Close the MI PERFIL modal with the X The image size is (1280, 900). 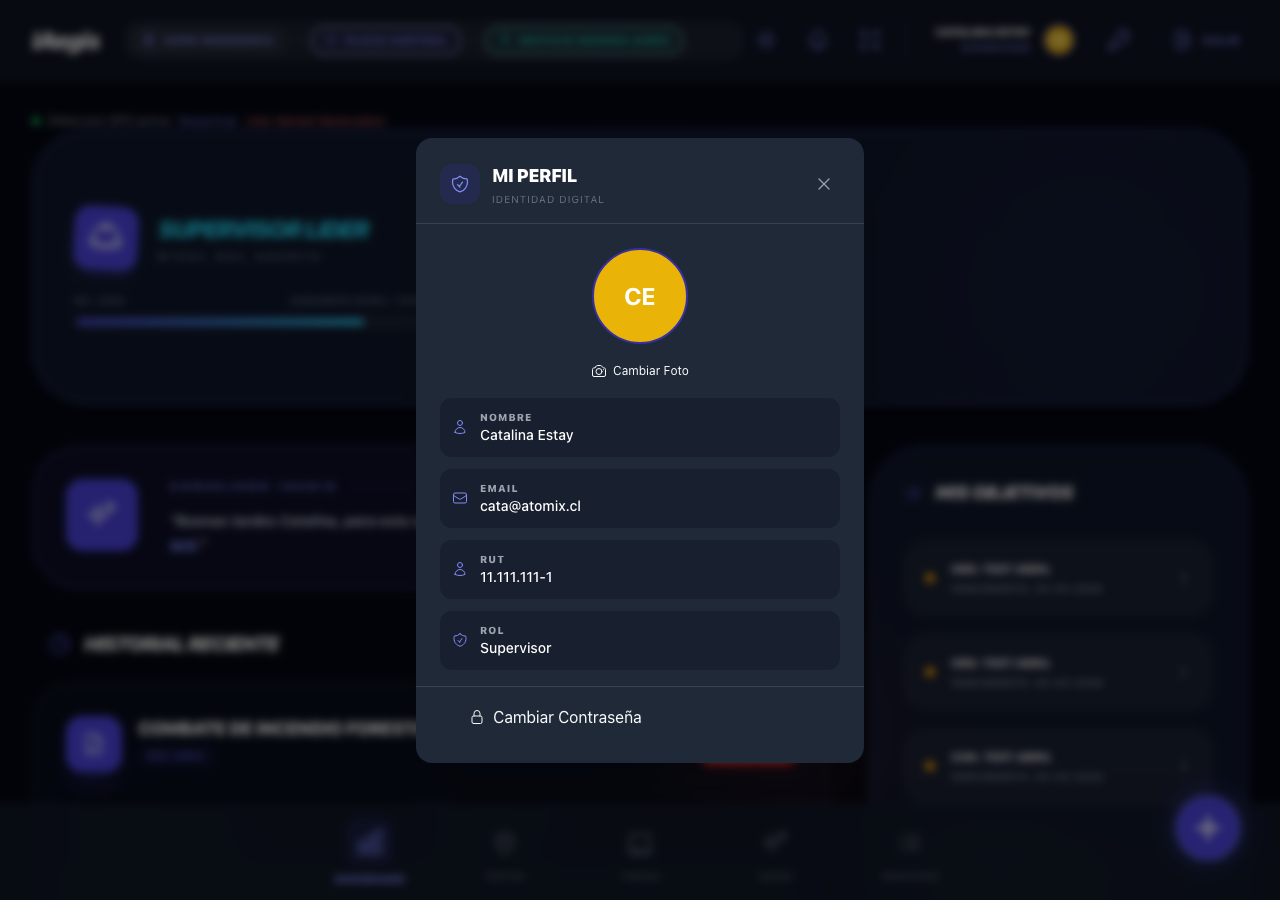823,184
